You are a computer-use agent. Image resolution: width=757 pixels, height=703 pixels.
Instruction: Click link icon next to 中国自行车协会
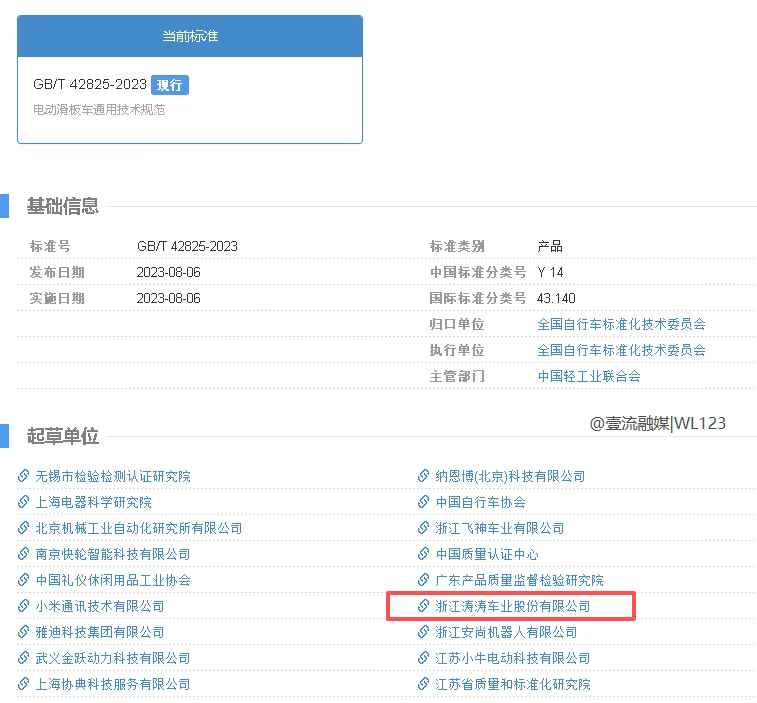[424, 502]
